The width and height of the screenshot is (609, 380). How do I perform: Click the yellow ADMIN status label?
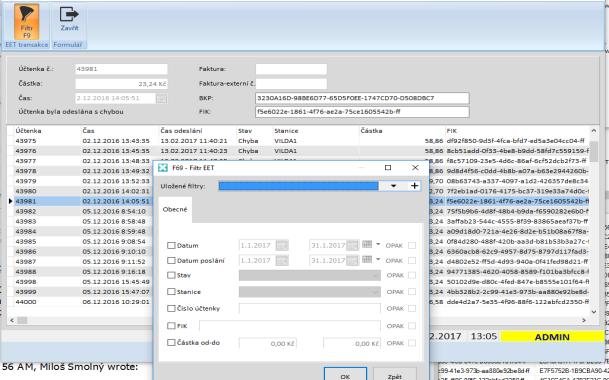coord(552,337)
